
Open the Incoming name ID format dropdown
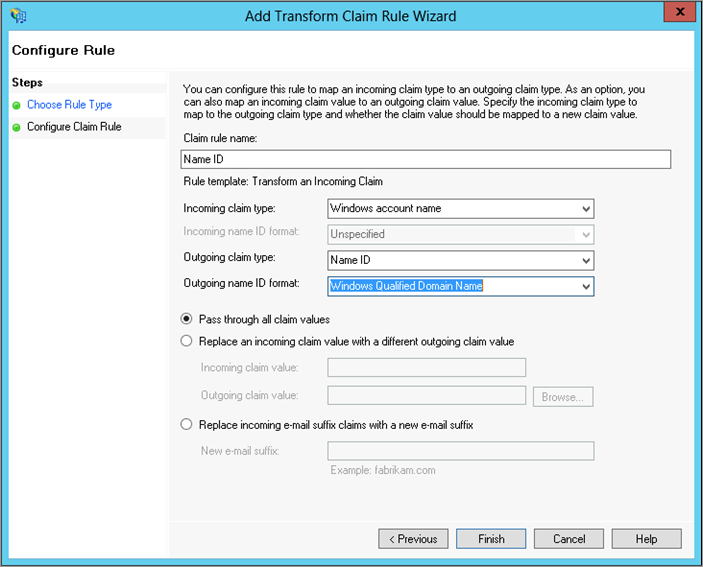point(460,234)
